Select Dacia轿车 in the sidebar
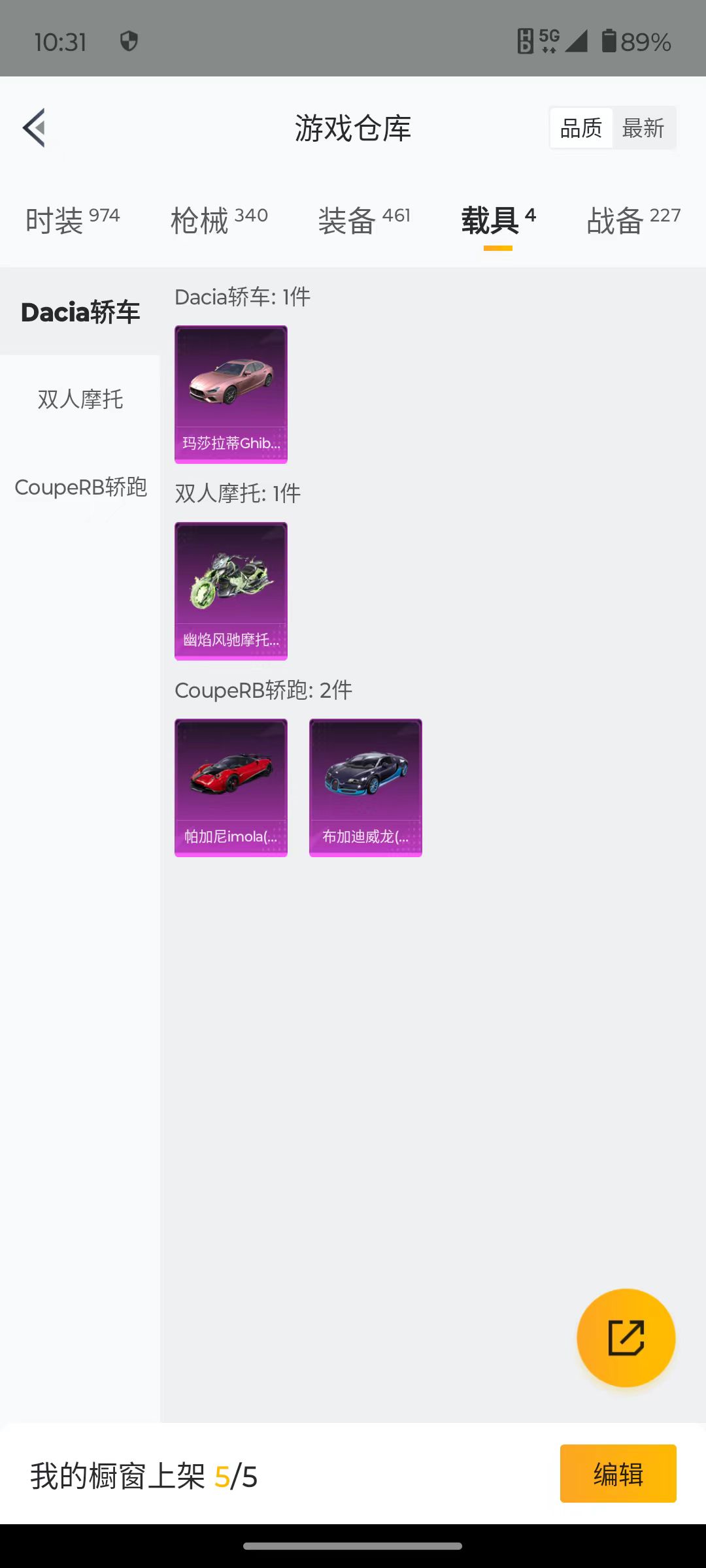 coord(80,312)
